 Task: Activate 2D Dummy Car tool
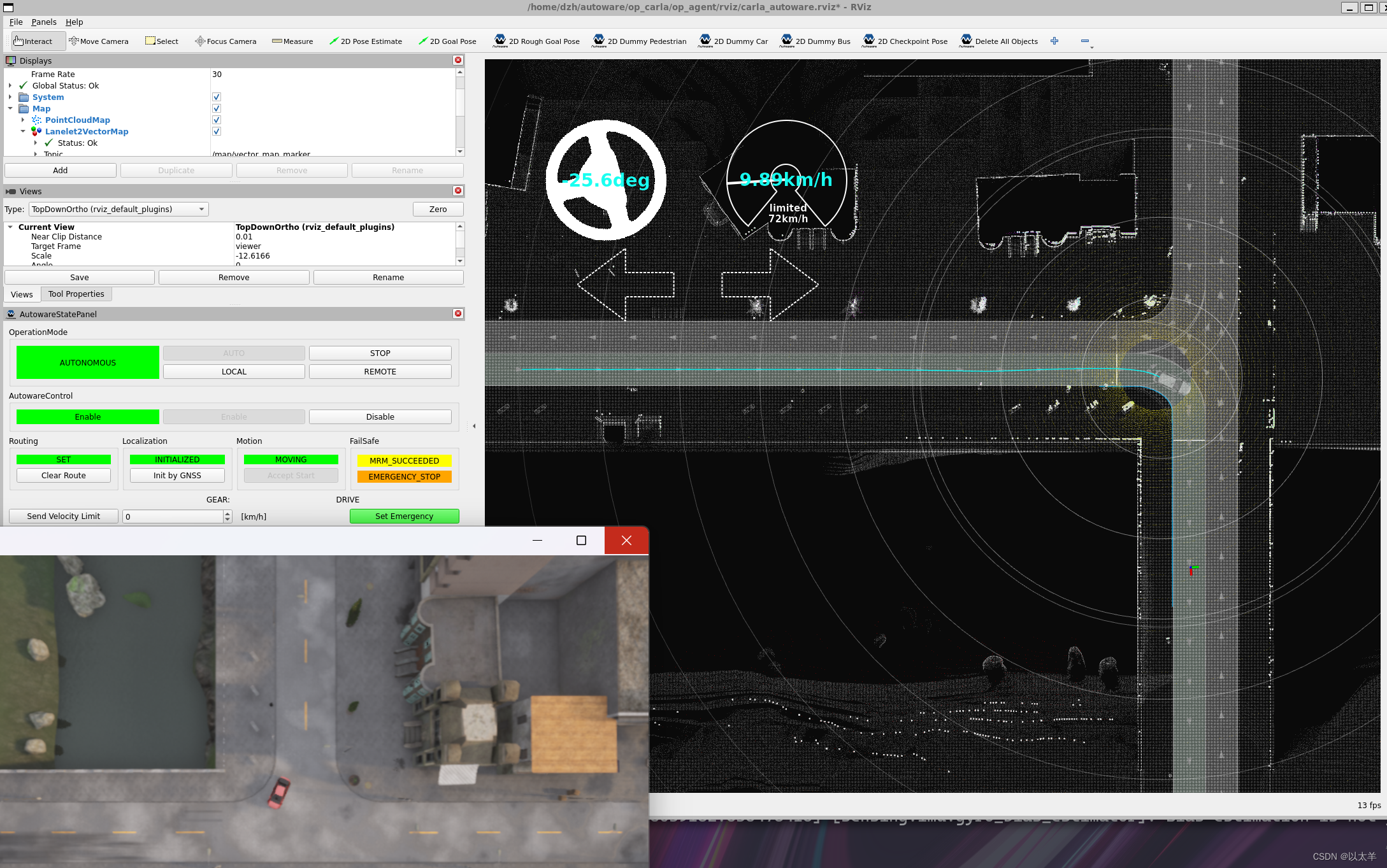(x=733, y=41)
